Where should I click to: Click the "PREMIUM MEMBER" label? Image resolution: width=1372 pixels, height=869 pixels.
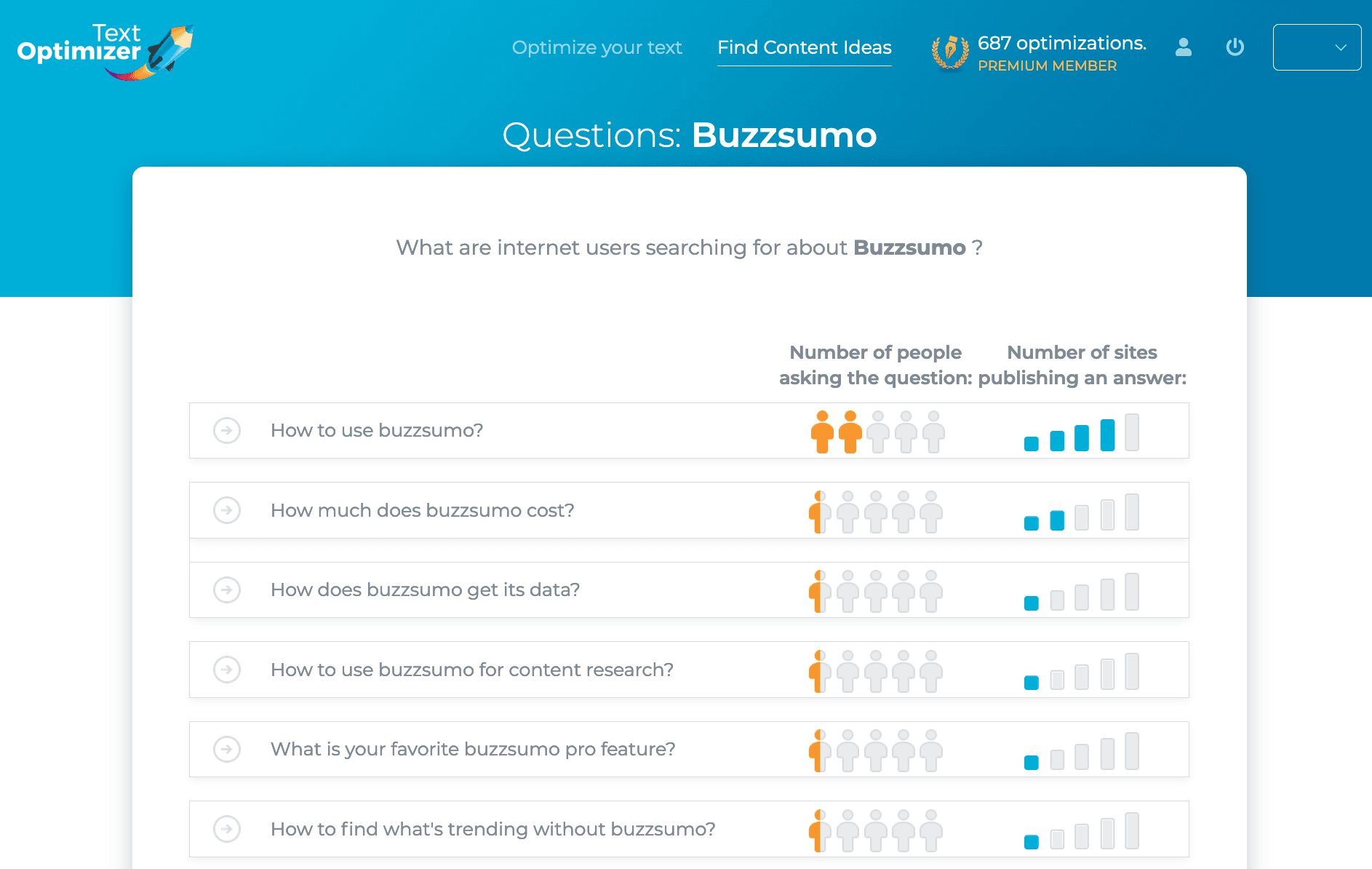[1048, 66]
